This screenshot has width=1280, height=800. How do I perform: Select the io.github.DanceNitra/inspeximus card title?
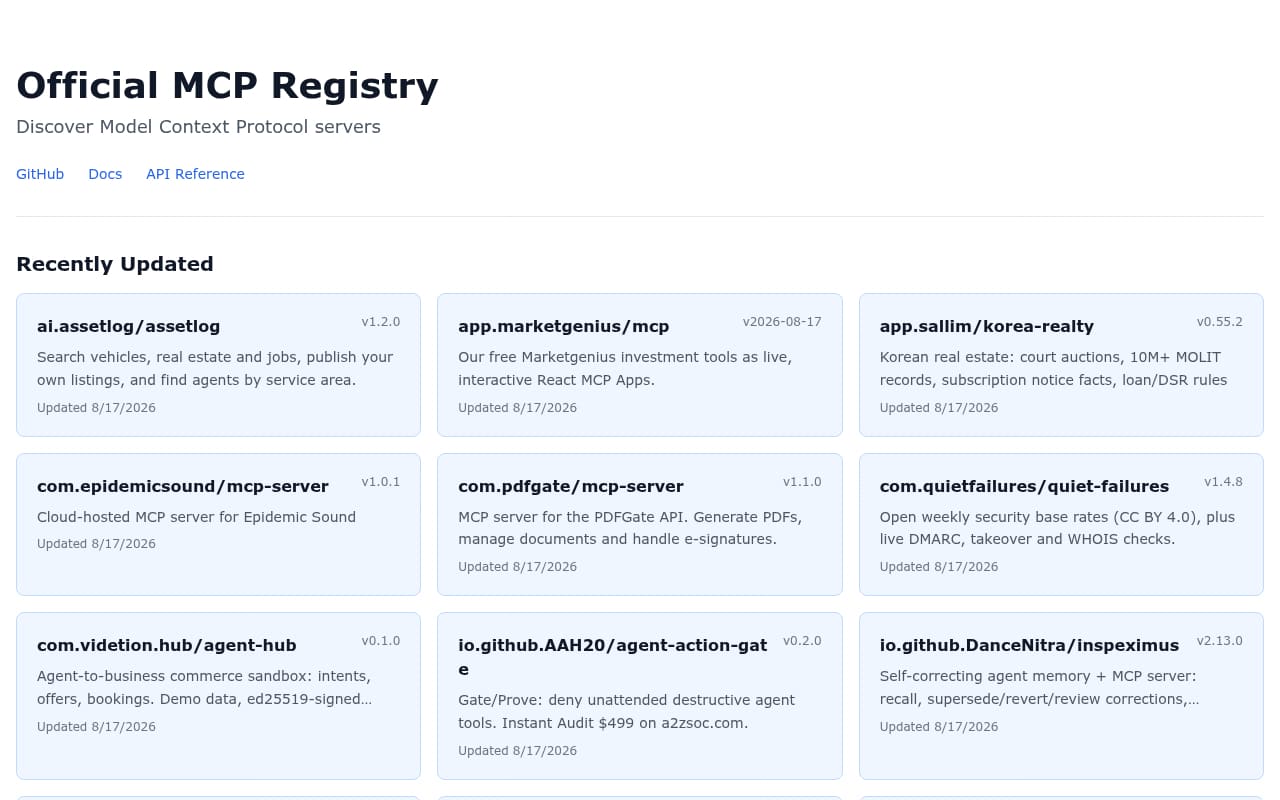point(1029,645)
